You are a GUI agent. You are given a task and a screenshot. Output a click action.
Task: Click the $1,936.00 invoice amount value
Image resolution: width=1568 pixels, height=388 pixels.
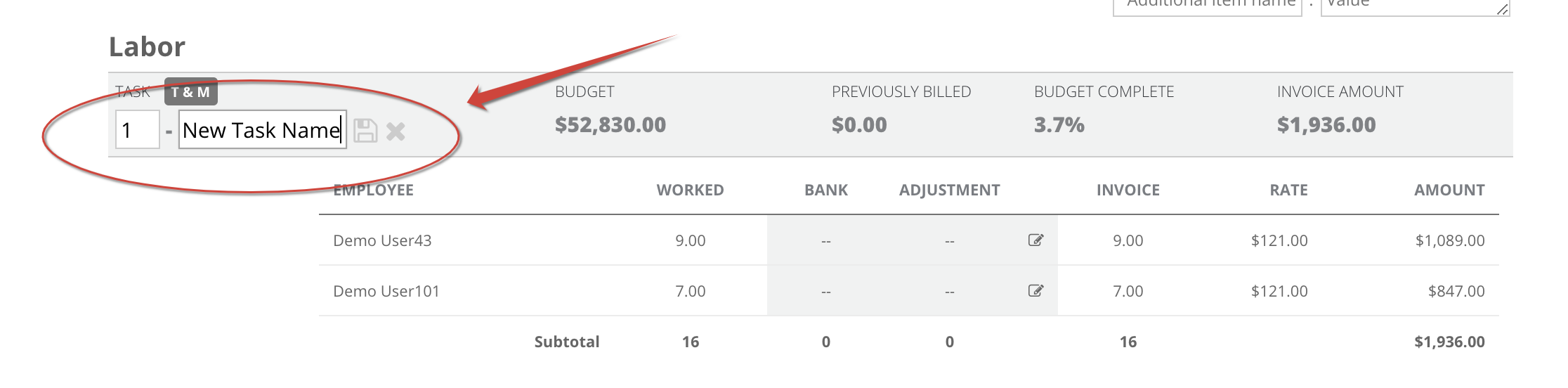1326,125
